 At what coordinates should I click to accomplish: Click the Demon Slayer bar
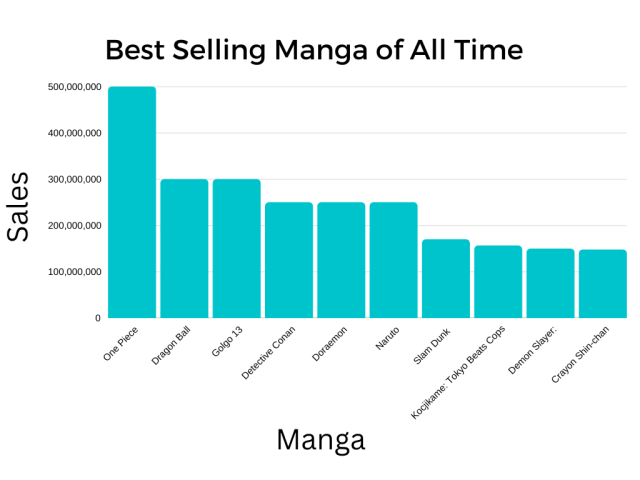click(550, 283)
